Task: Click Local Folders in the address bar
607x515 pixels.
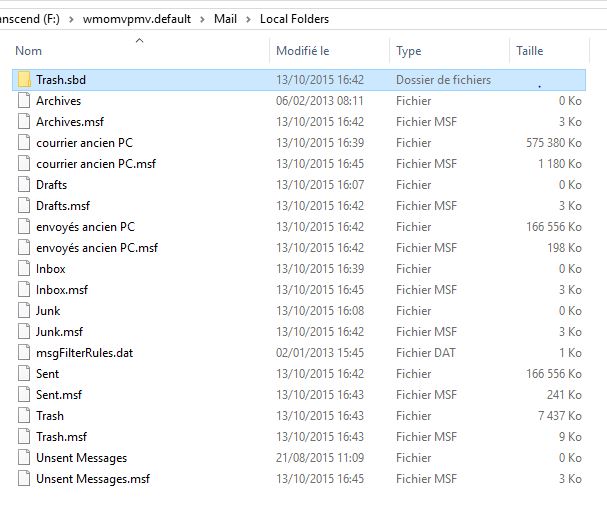Action: 294,19
